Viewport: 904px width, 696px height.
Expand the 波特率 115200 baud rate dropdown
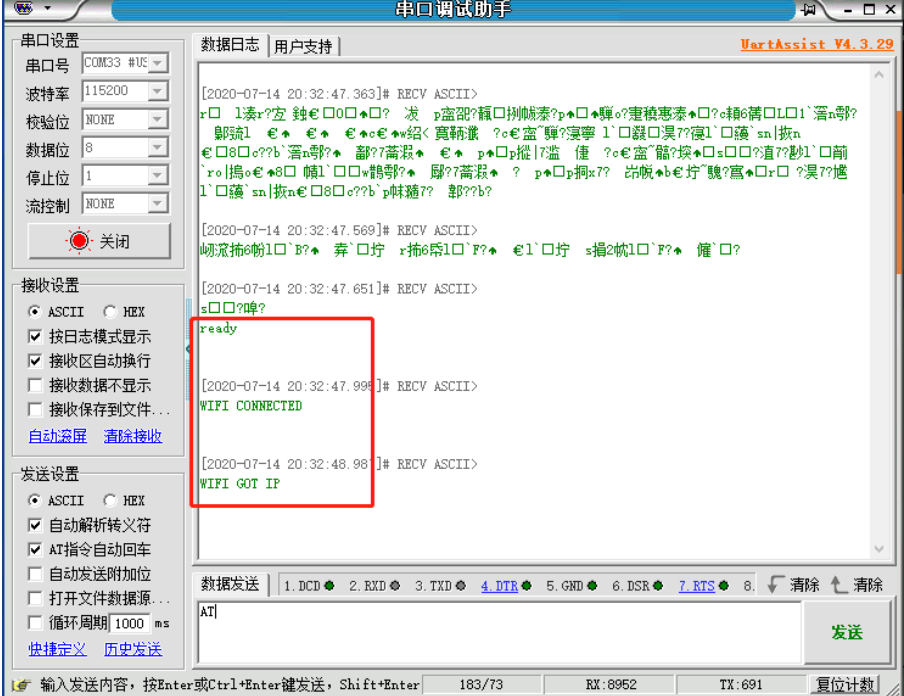157,91
